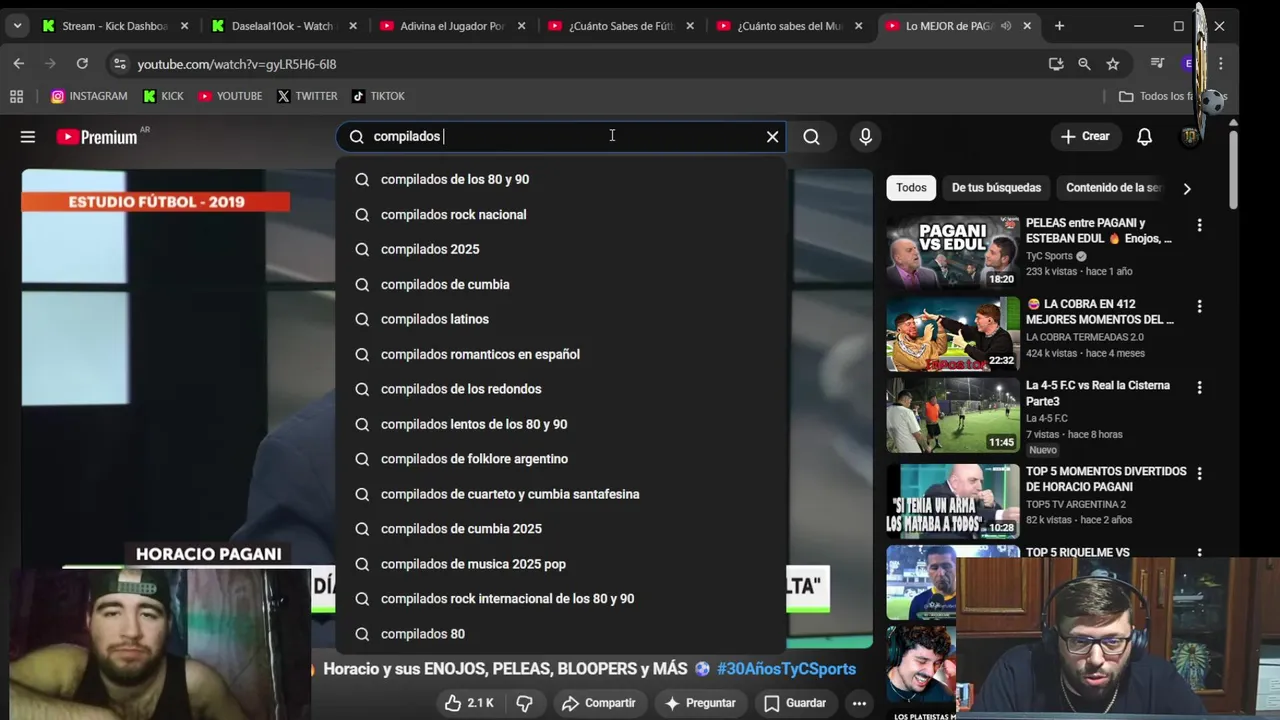
Task: Dislike the video
Action: tap(524, 703)
